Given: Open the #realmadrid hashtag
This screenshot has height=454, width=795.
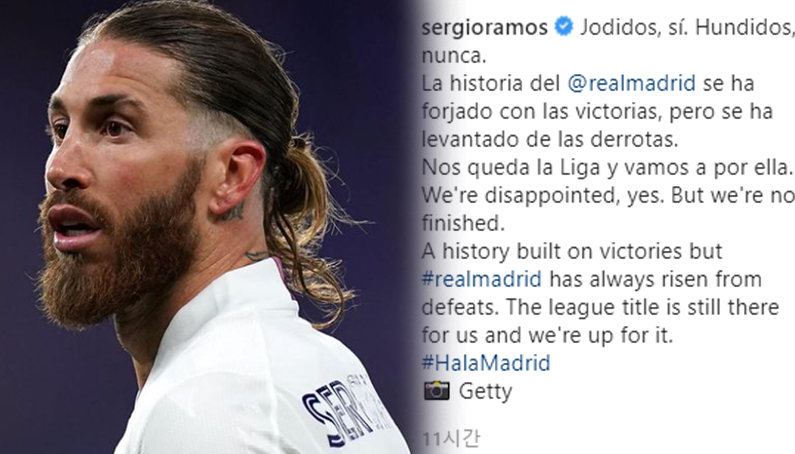Looking at the screenshot, I should pyautogui.click(x=482, y=279).
